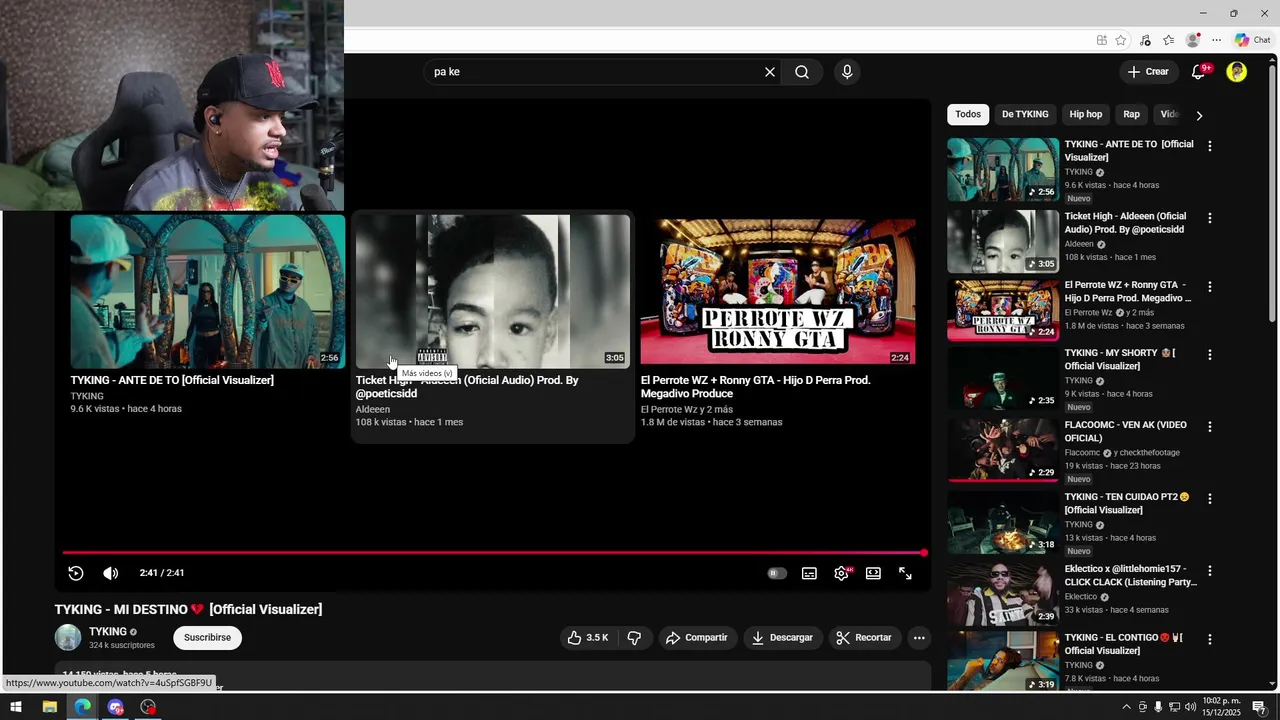
Task: Open options for TYKING - MY SHORTY video
Action: pyautogui.click(x=1210, y=355)
